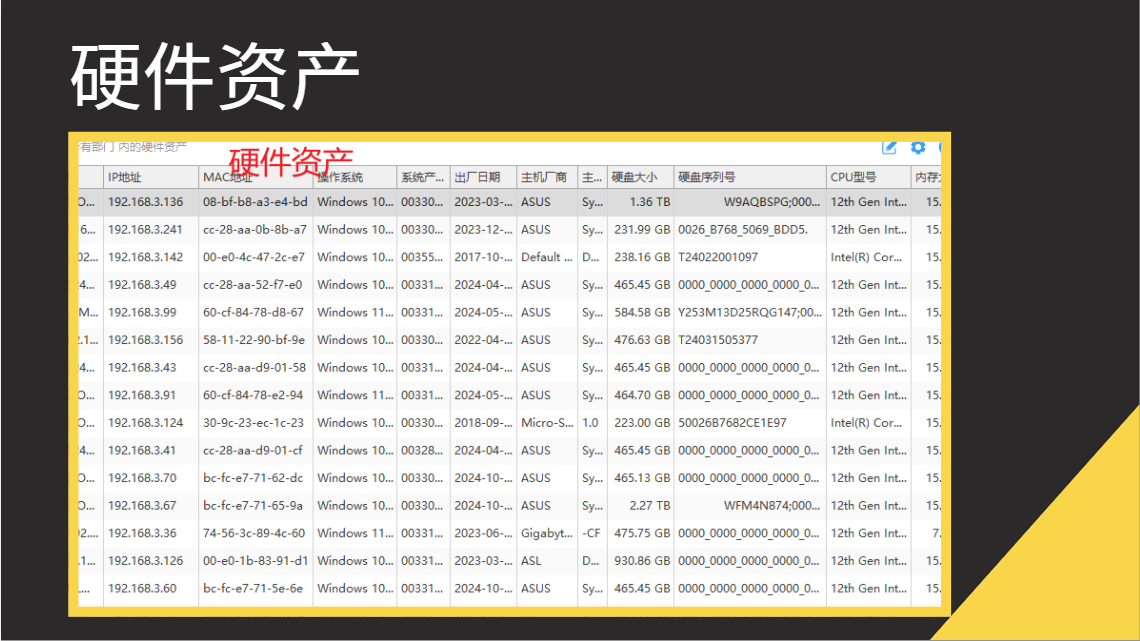Click IP address 192.168.3.43
Screen dimensions: 1140x641
(x=142, y=368)
